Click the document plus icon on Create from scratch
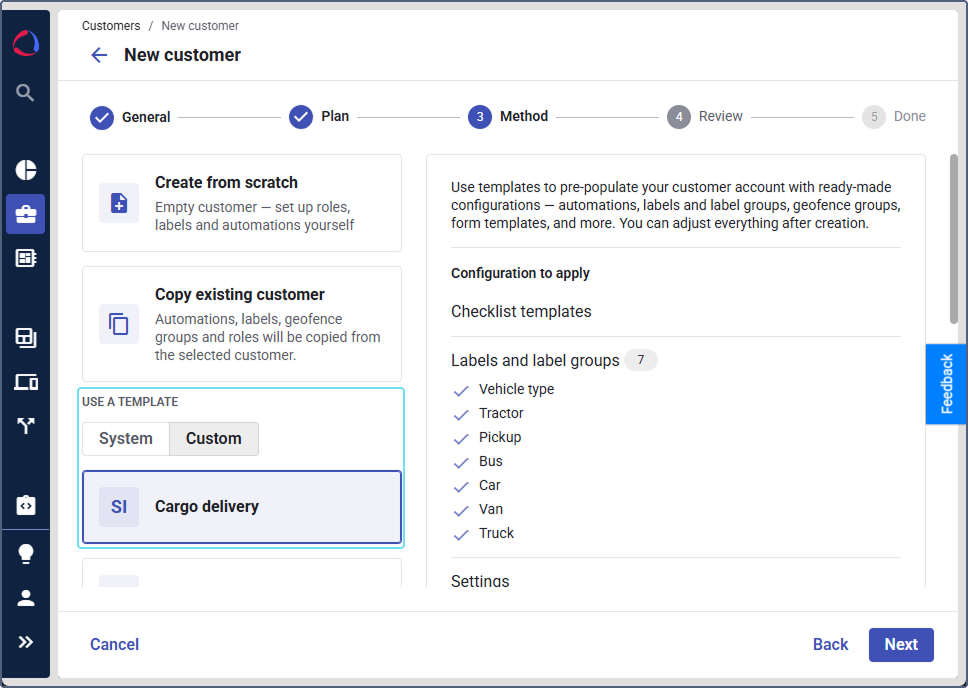The image size is (968, 688). (119, 203)
